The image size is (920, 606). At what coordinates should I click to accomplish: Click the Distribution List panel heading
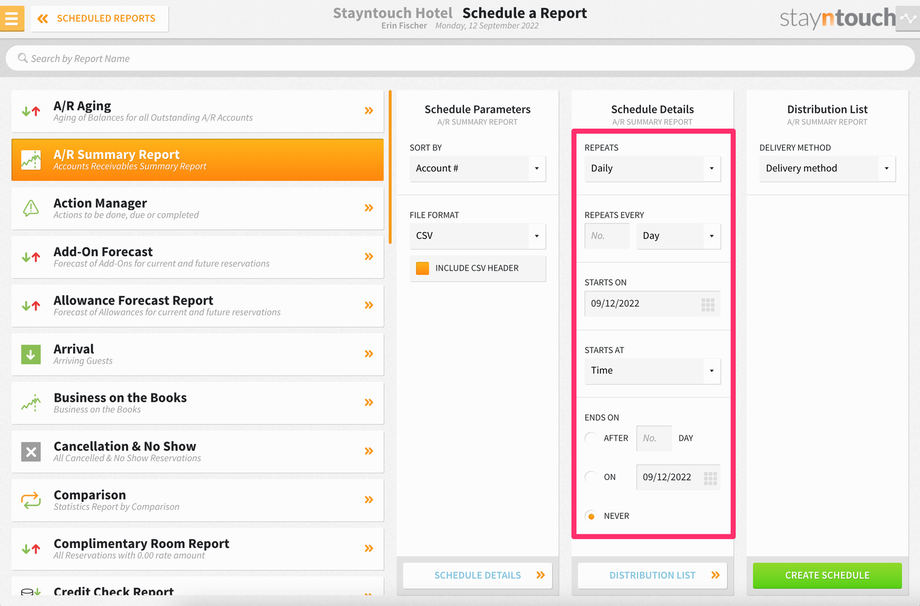click(827, 109)
